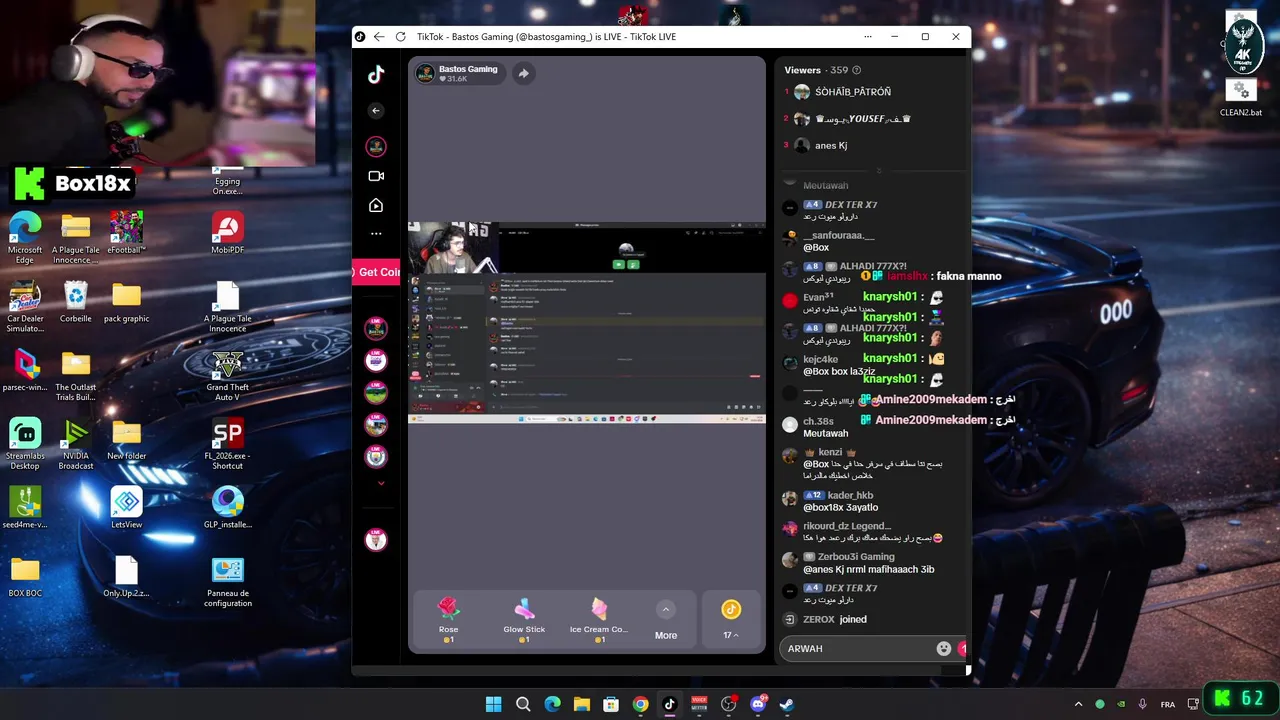Switch the FRA input language indicator
The height and width of the screenshot is (720, 1280).
point(1168,704)
